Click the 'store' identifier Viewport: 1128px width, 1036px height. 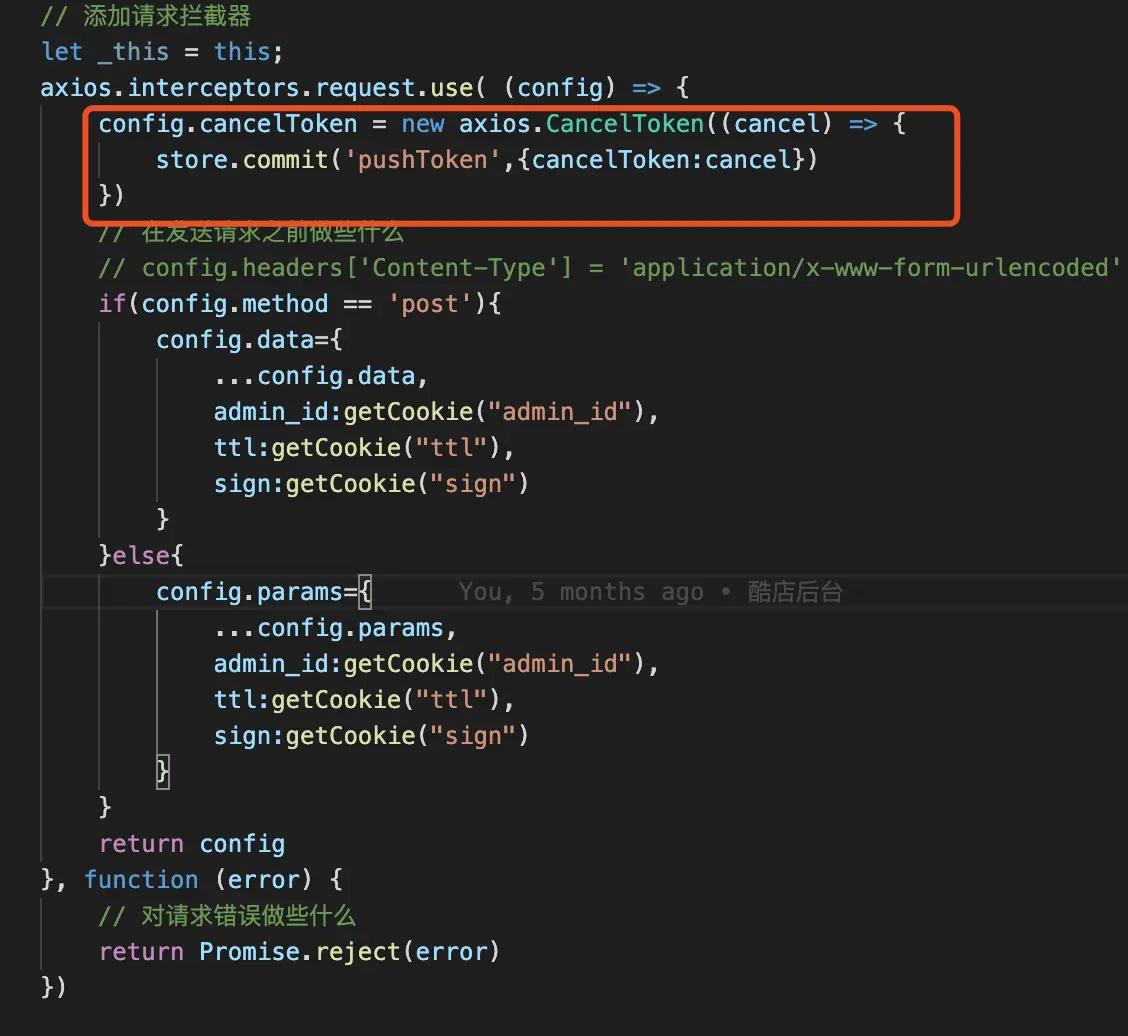point(192,160)
